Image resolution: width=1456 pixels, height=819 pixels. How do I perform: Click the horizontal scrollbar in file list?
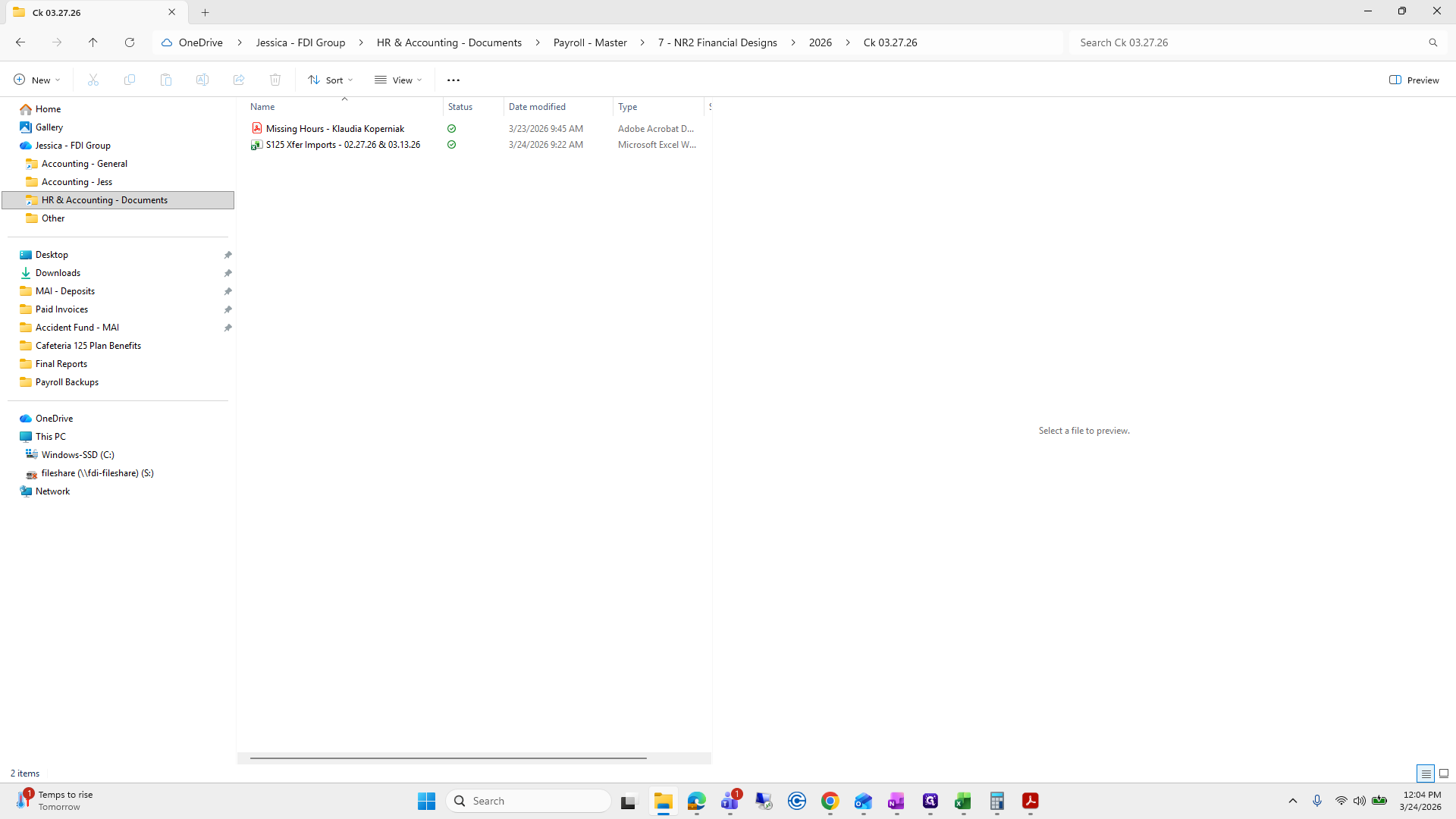coord(447,758)
